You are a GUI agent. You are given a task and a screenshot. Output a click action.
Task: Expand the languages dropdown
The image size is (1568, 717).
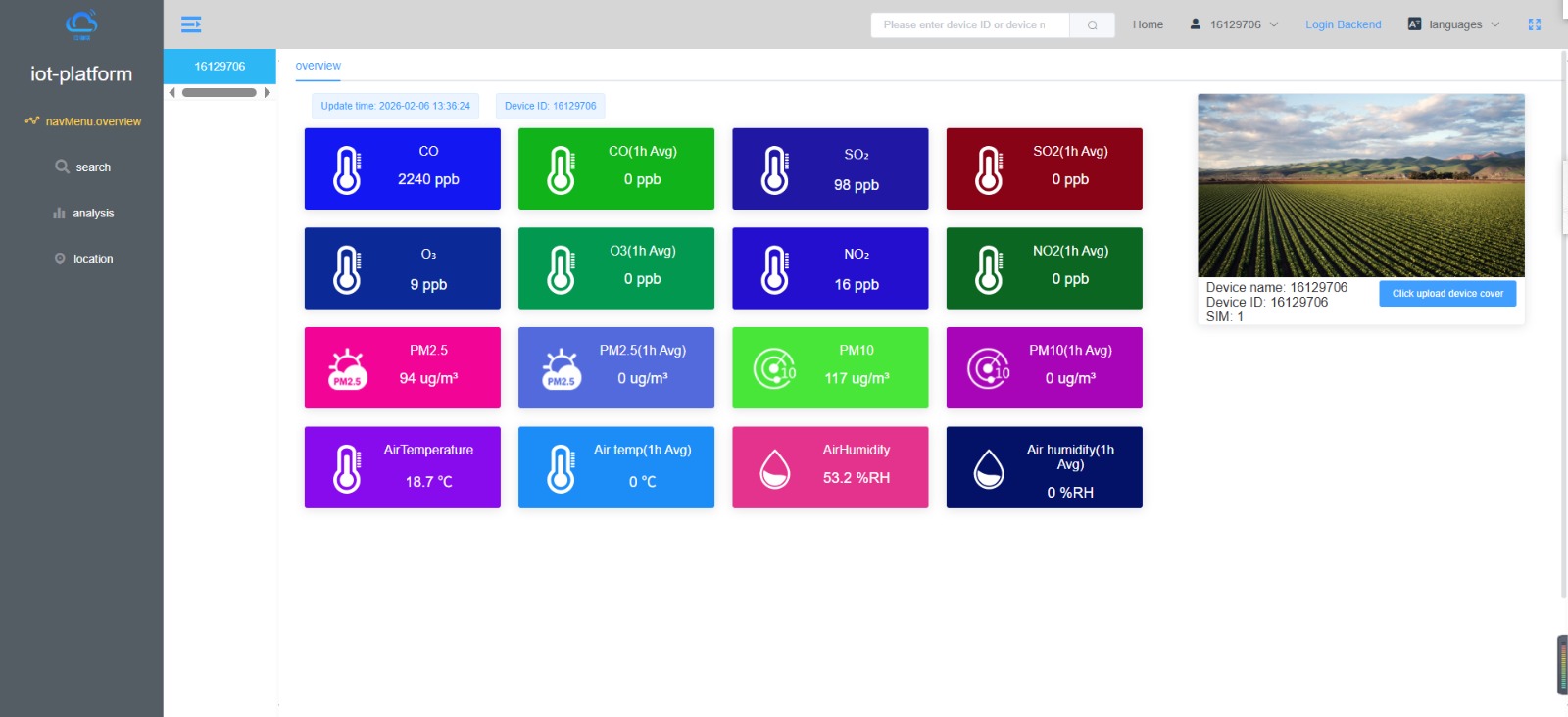(1454, 24)
